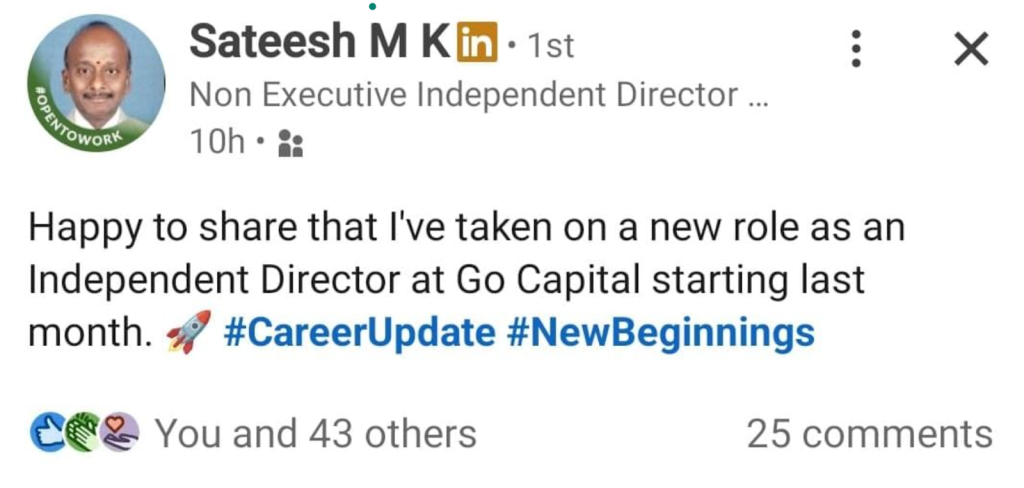Click the "10h" post timestamp
Image resolution: width=1024 pixels, height=488 pixels.
point(216,144)
